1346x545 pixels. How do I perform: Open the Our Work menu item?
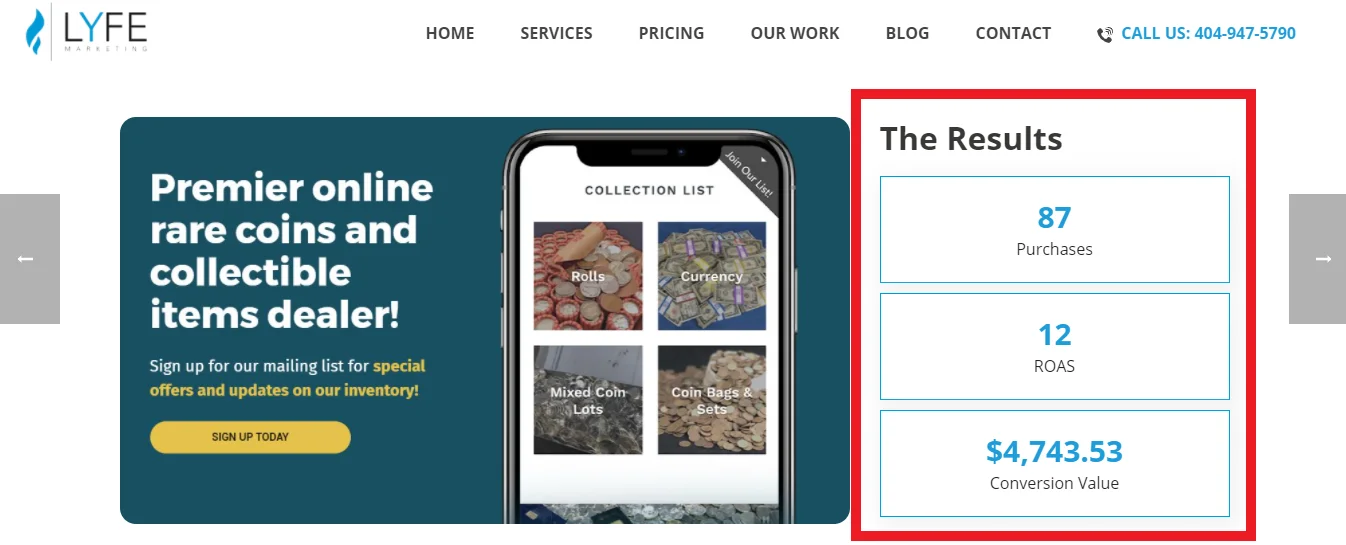(x=795, y=33)
